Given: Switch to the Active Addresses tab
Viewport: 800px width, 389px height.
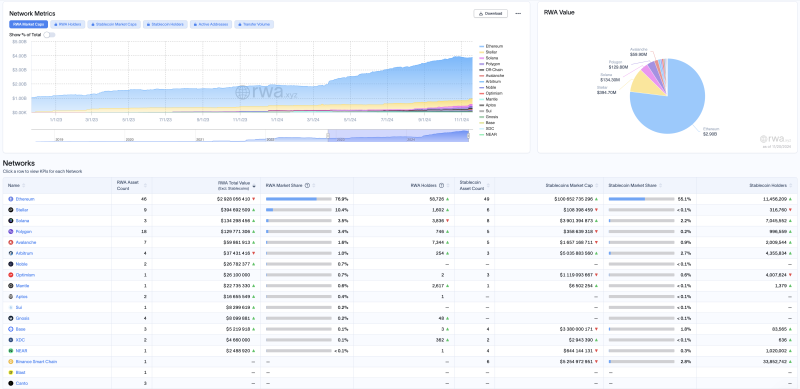Looking at the screenshot, I should [x=211, y=24].
